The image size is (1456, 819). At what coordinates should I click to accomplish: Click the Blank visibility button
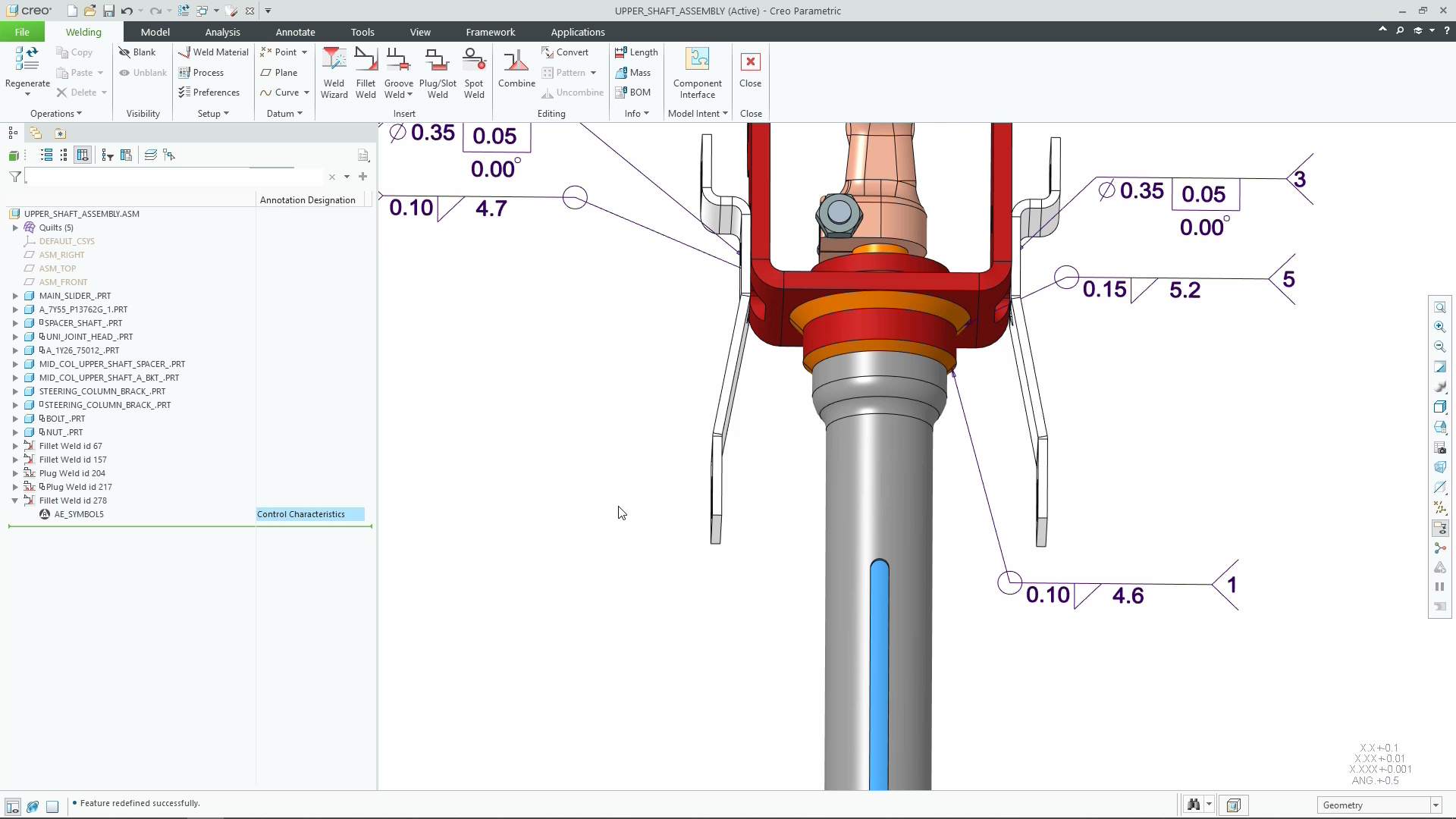tap(137, 52)
